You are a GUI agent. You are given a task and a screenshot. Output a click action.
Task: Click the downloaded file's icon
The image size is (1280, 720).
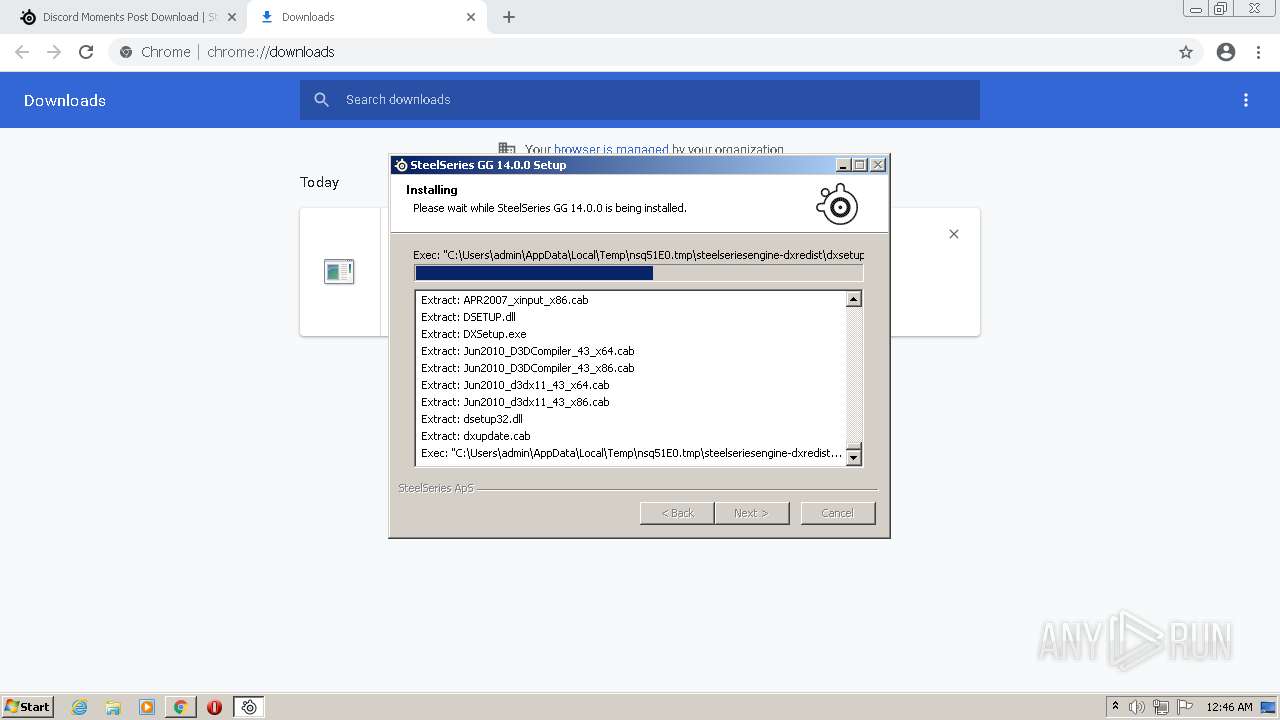tap(339, 271)
